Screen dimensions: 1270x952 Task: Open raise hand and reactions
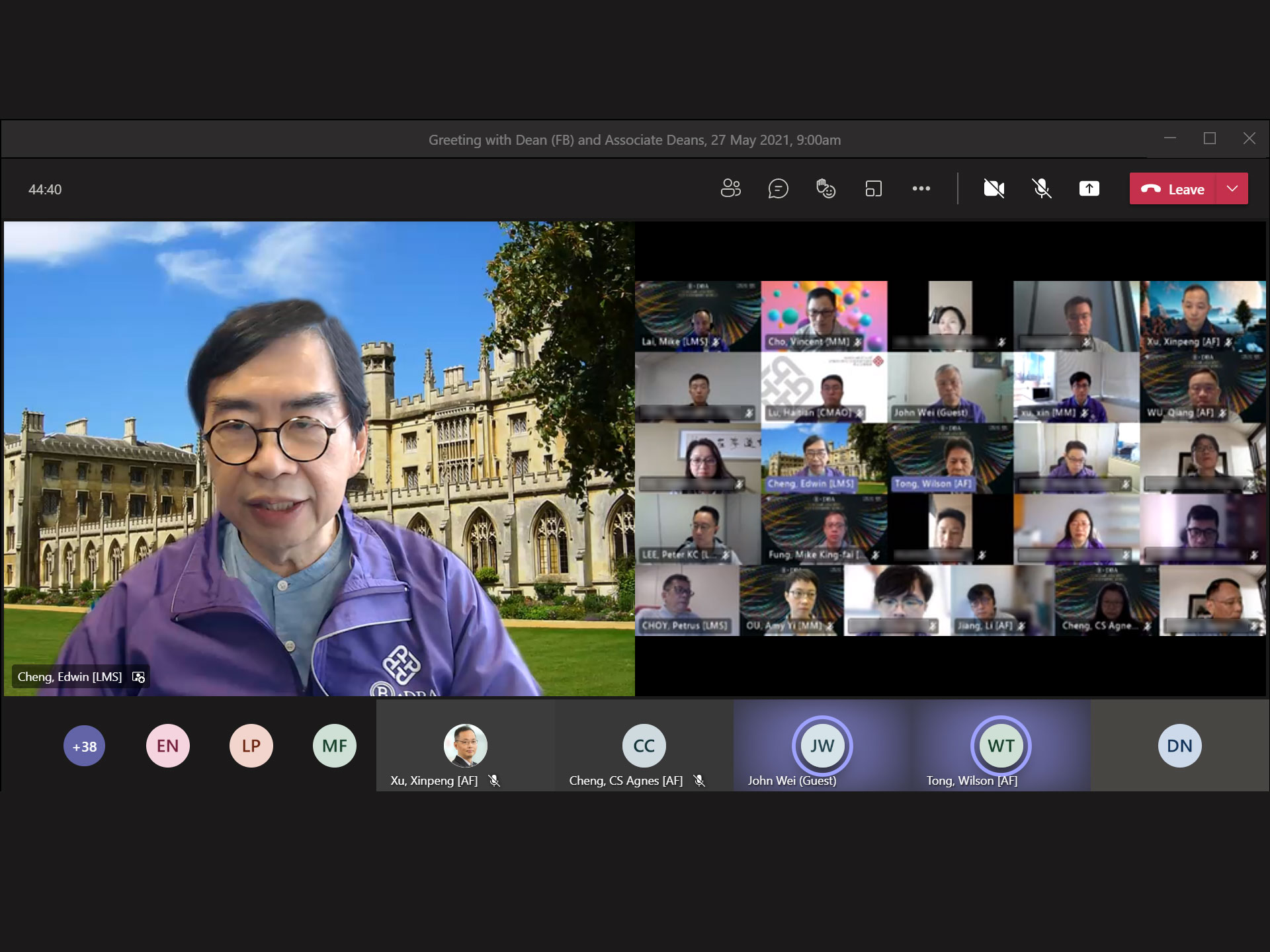(825, 189)
